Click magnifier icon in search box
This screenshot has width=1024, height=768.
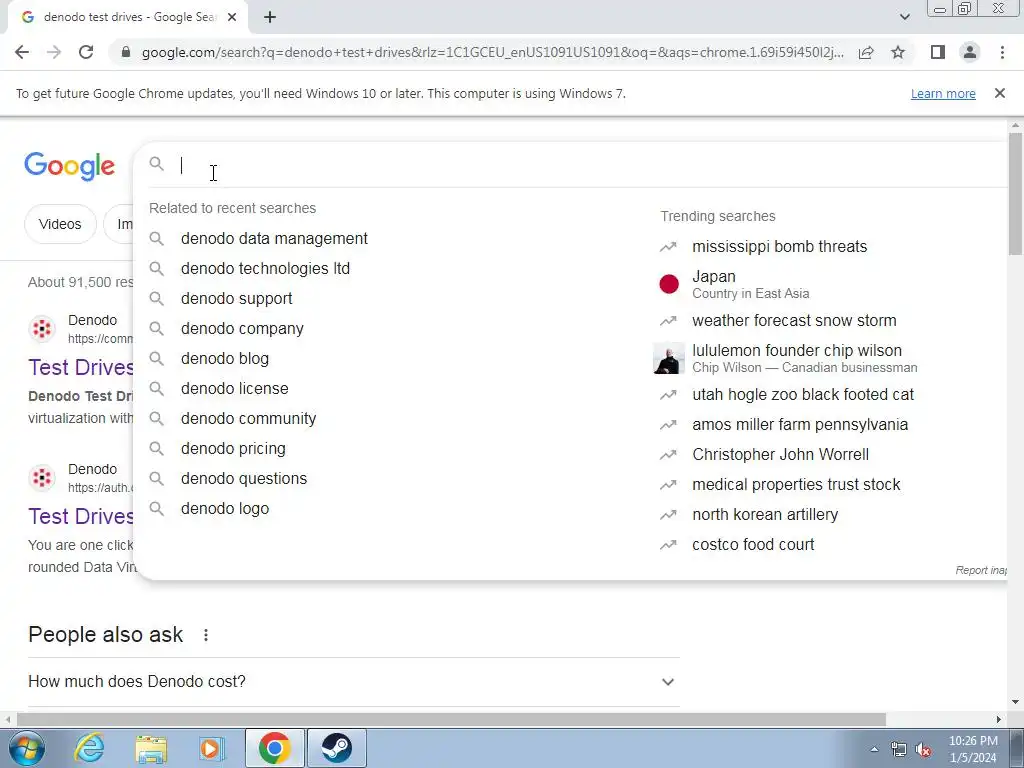coord(156,163)
